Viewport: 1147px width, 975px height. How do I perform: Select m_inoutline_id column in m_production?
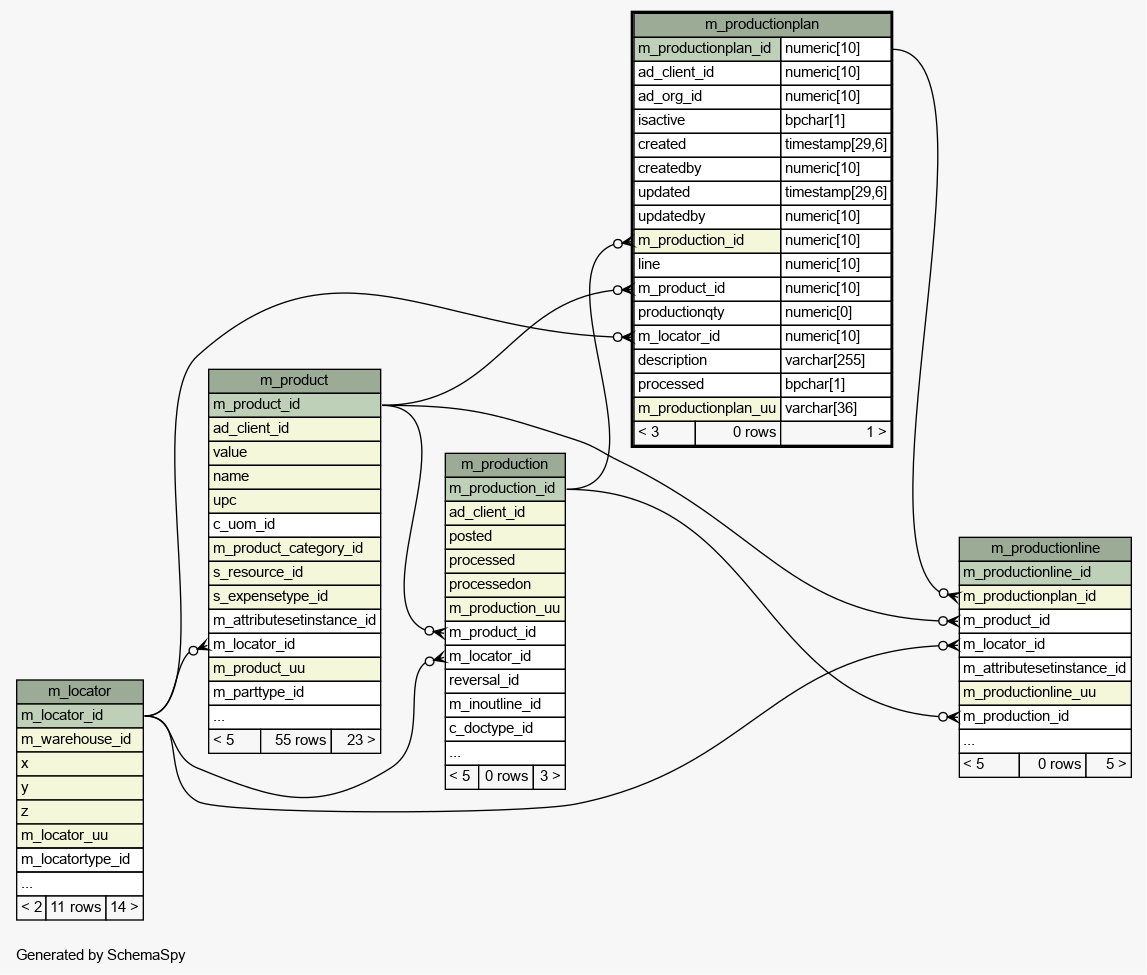[x=505, y=705]
